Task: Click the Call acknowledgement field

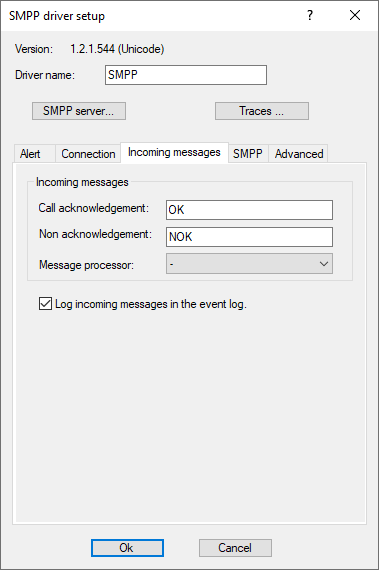Action: pyautogui.click(x=249, y=210)
